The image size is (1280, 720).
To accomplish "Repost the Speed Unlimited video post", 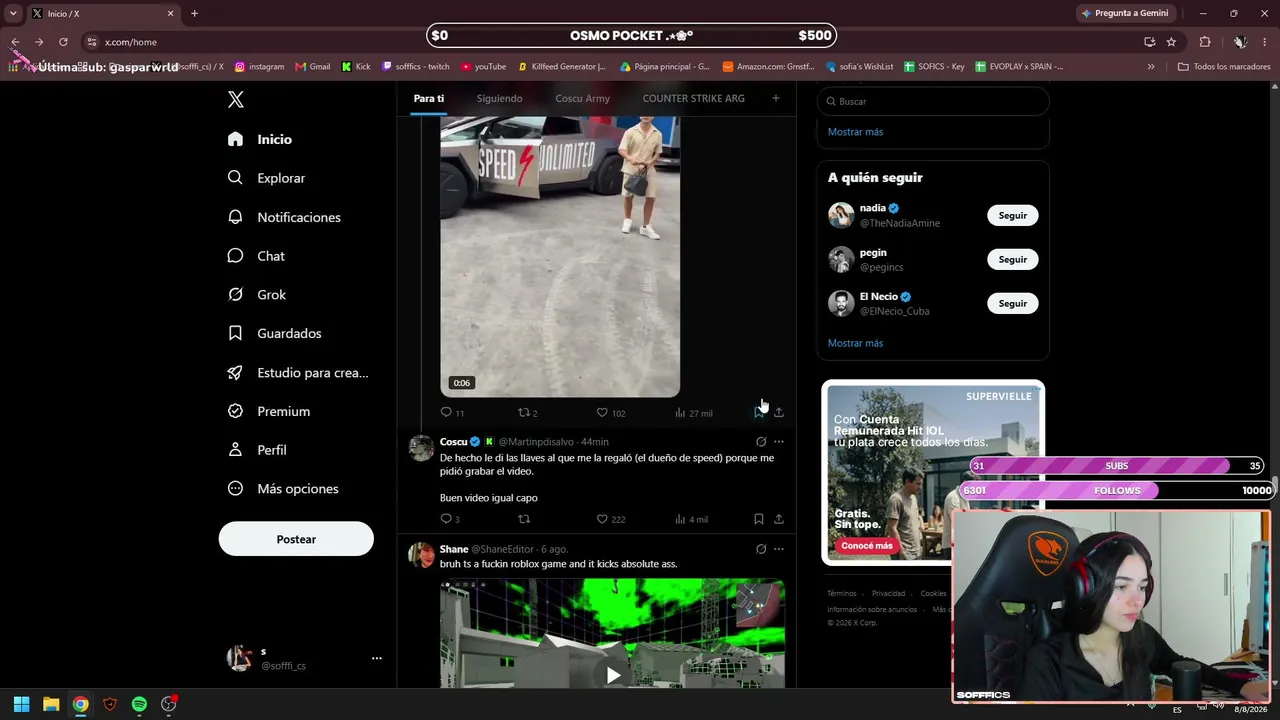I will click(x=523, y=412).
